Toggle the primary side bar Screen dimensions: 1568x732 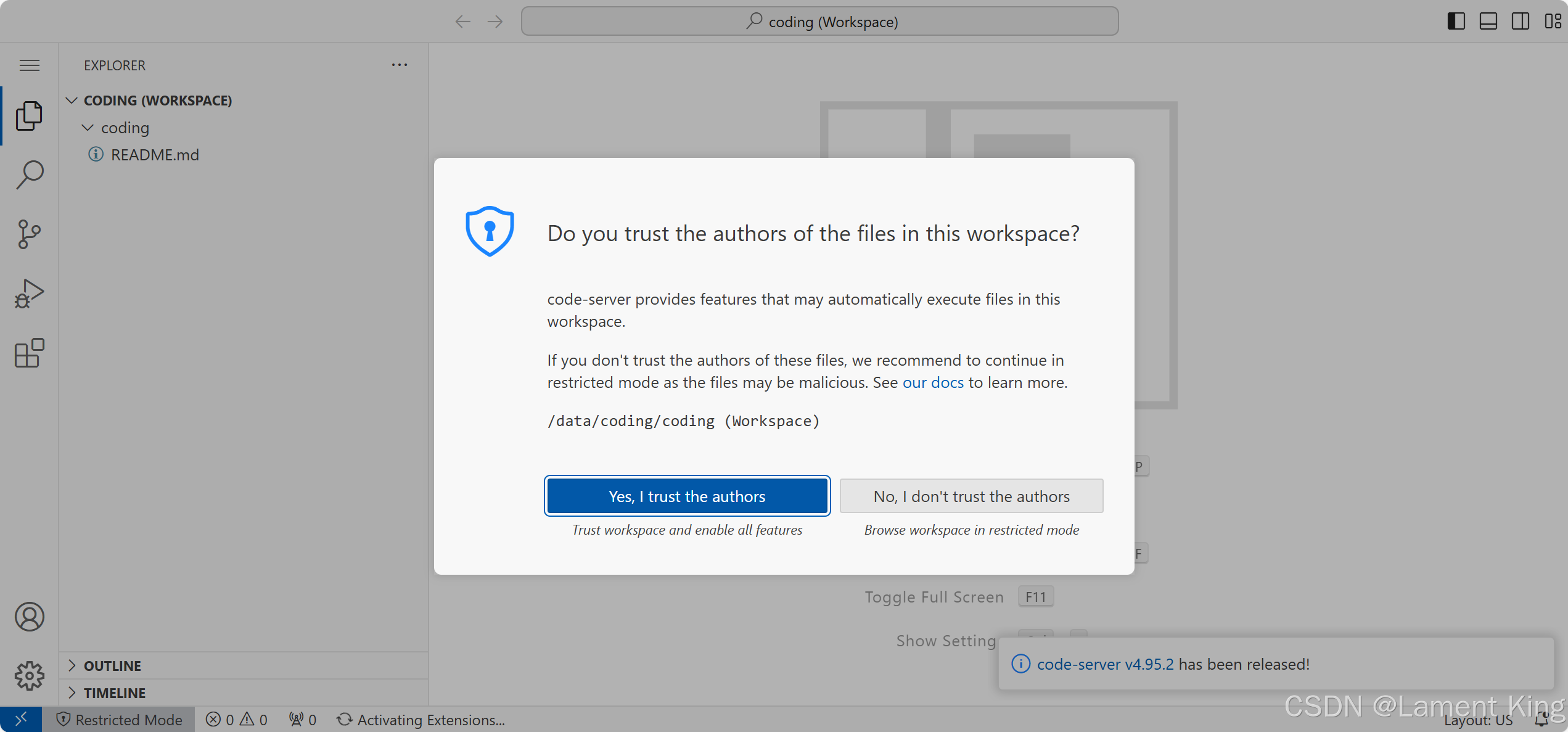point(1456,22)
